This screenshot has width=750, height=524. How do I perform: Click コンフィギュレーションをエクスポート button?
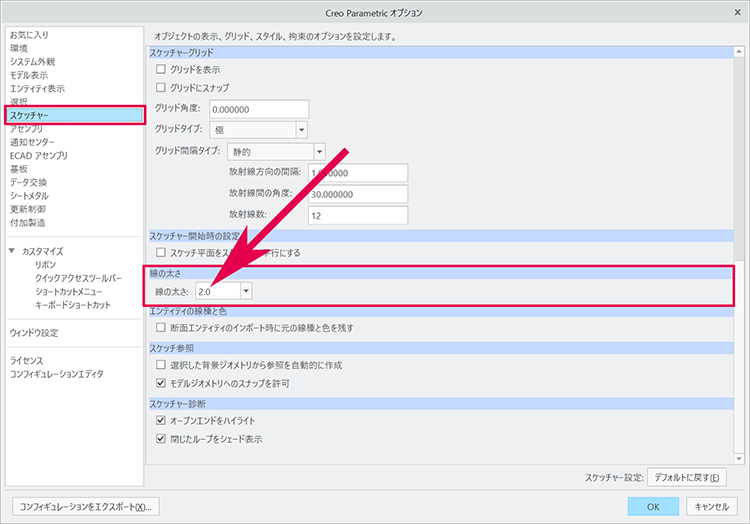(x=85, y=506)
